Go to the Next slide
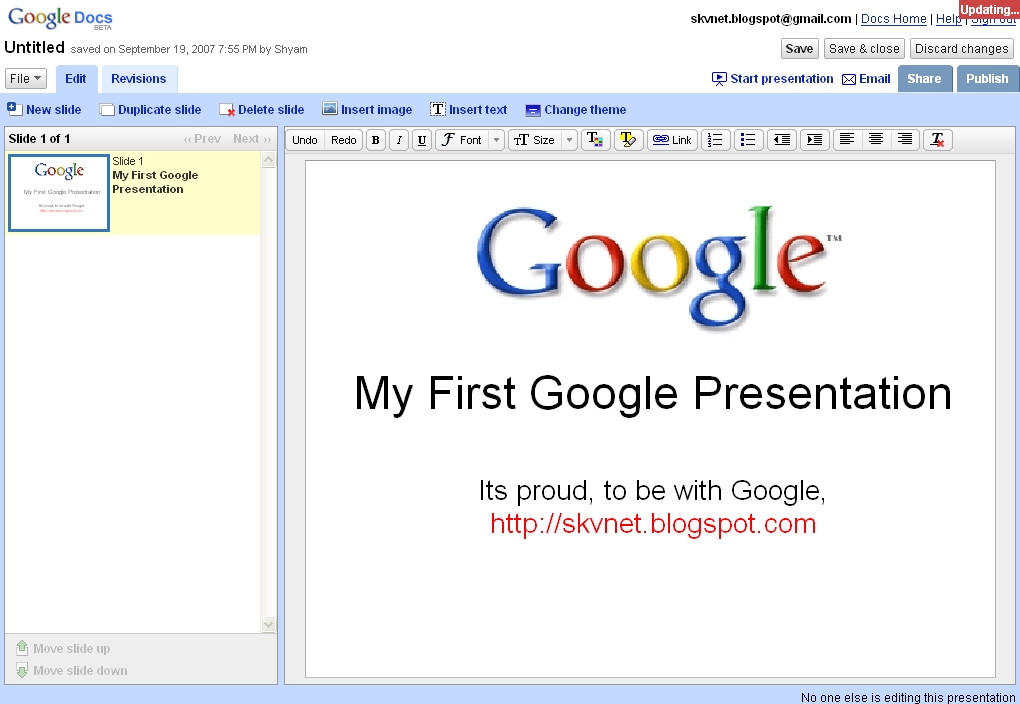1020x704 pixels. click(252, 139)
